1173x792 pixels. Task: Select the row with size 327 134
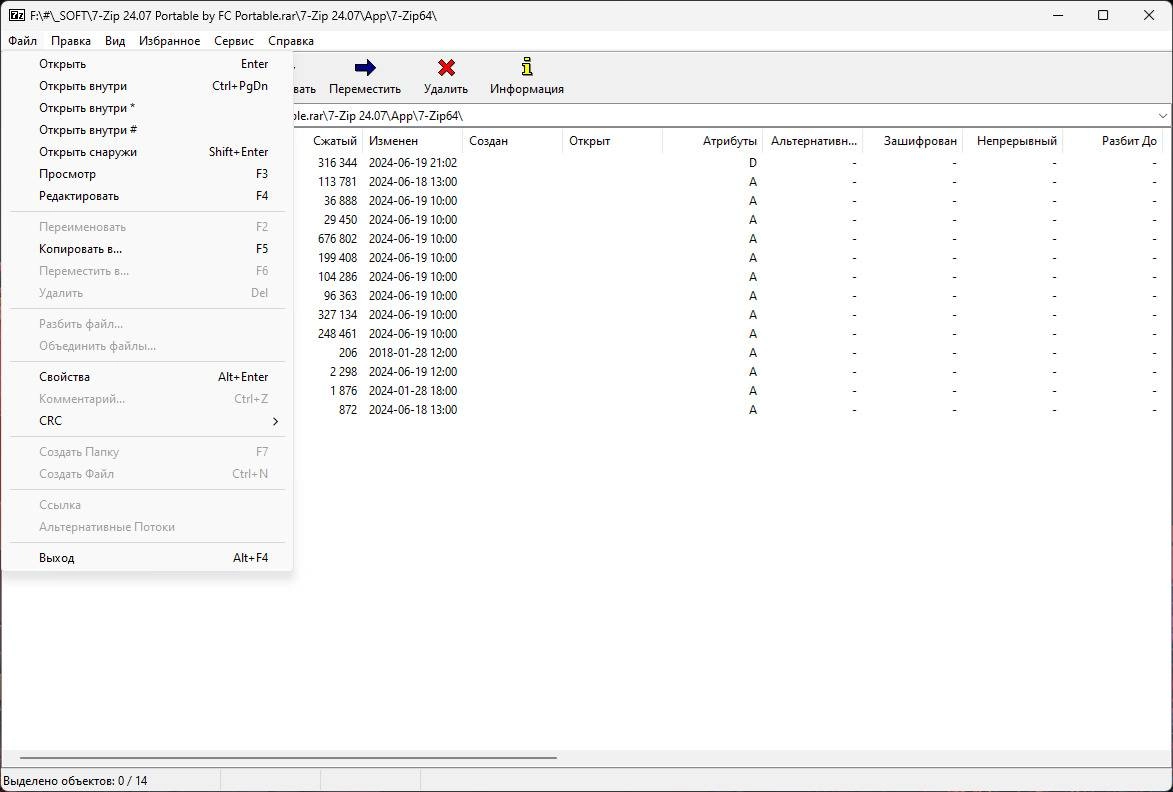[x=728, y=315]
